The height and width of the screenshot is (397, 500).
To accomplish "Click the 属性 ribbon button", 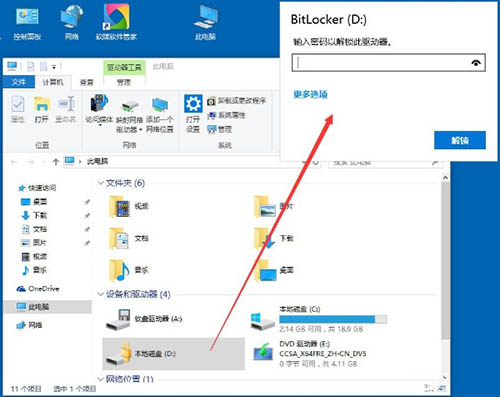I will (17, 109).
